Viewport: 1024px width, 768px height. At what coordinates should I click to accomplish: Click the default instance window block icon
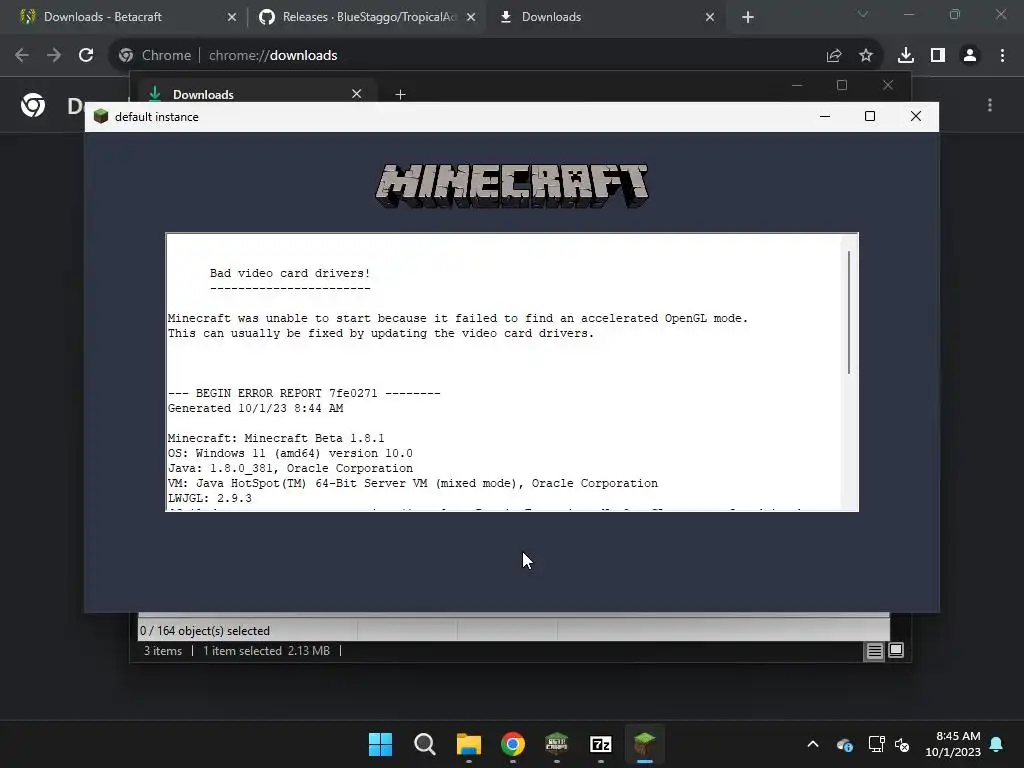click(x=101, y=116)
